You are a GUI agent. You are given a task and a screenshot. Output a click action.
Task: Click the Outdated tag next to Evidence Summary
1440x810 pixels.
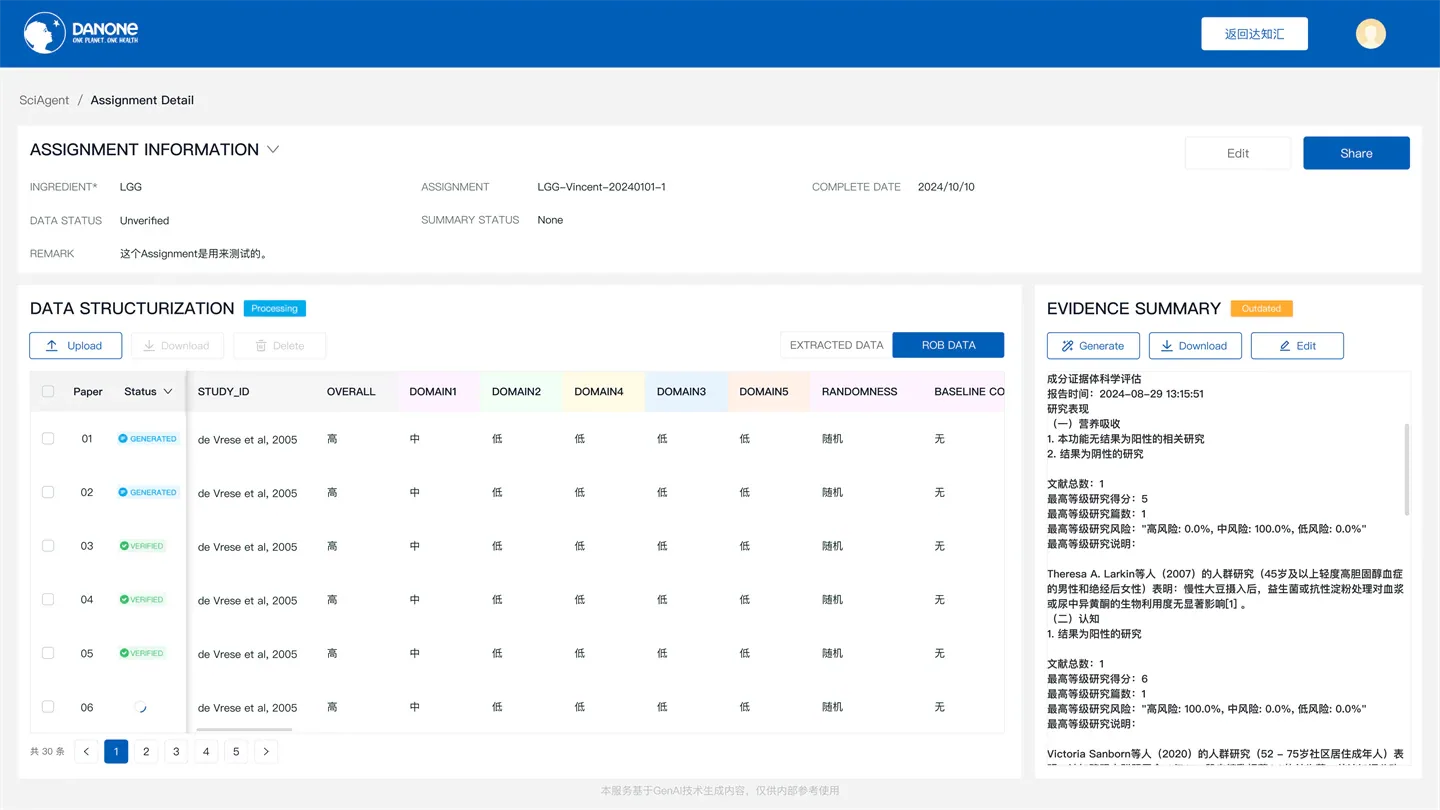pyautogui.click(x=1261, y=308)
